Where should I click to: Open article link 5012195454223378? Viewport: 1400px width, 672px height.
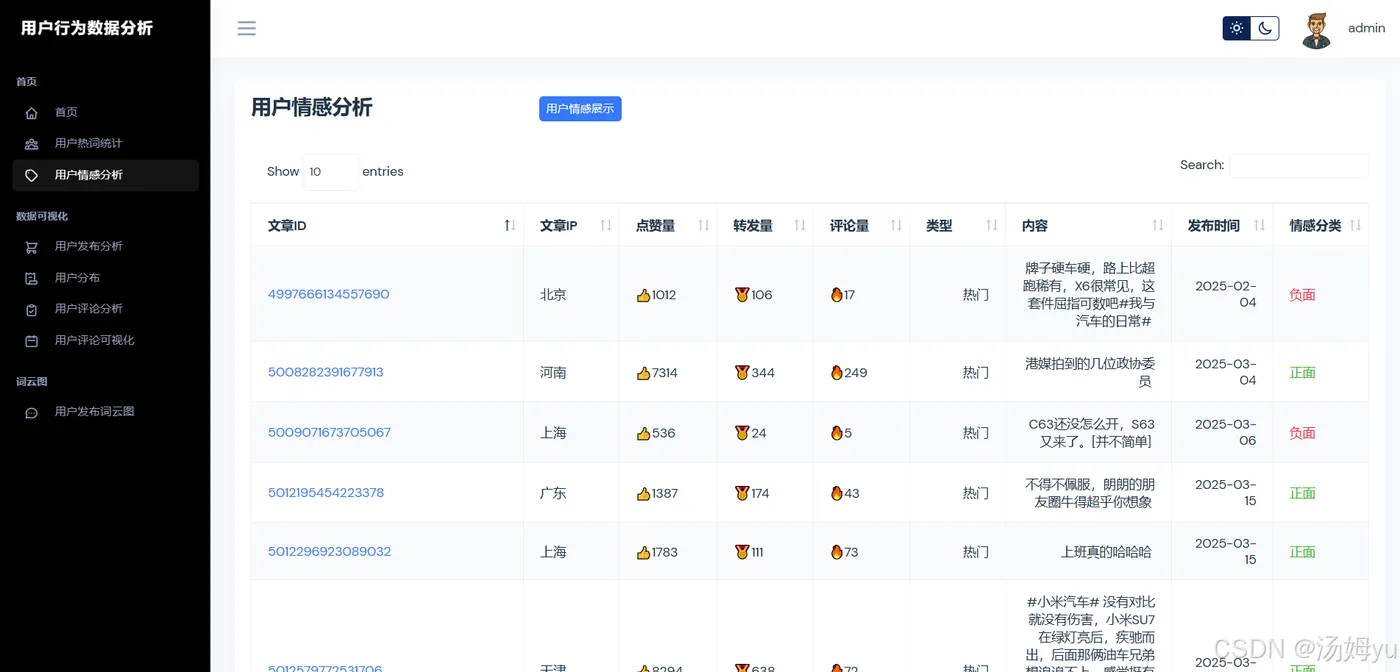(326, 493)
